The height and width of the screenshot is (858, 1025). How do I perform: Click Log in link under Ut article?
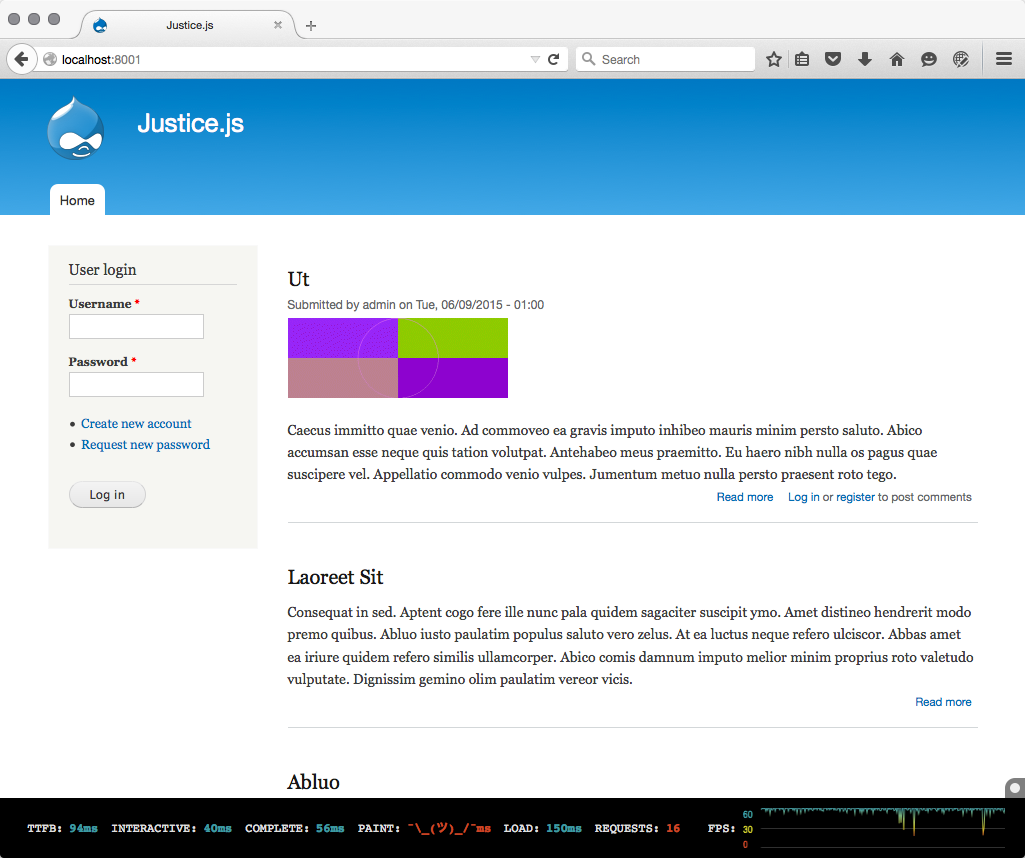(x=803, y=497)
